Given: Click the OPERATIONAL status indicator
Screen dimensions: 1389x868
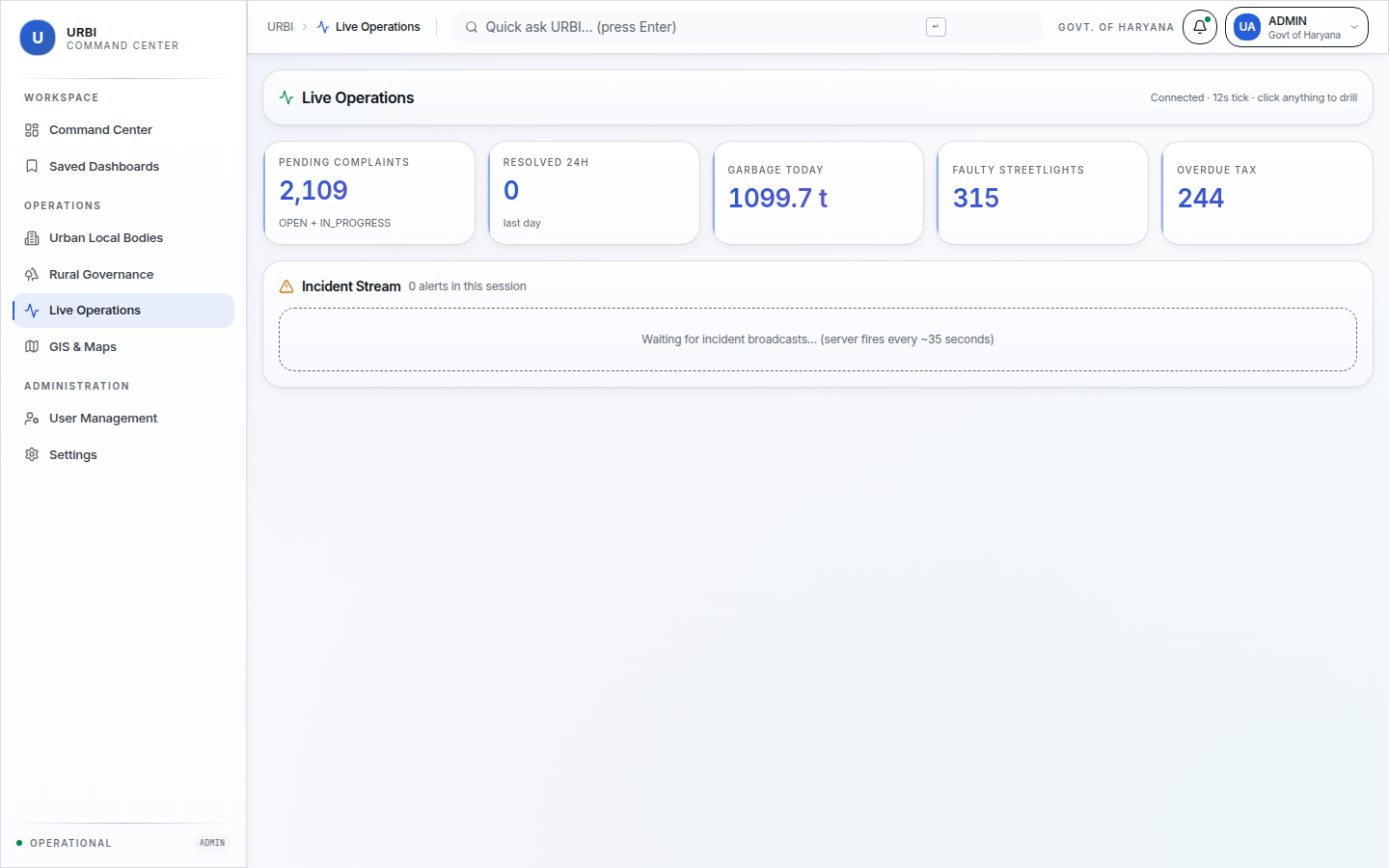Looking at the screenshot, I should pyautogui.click(x=64, y=843).
